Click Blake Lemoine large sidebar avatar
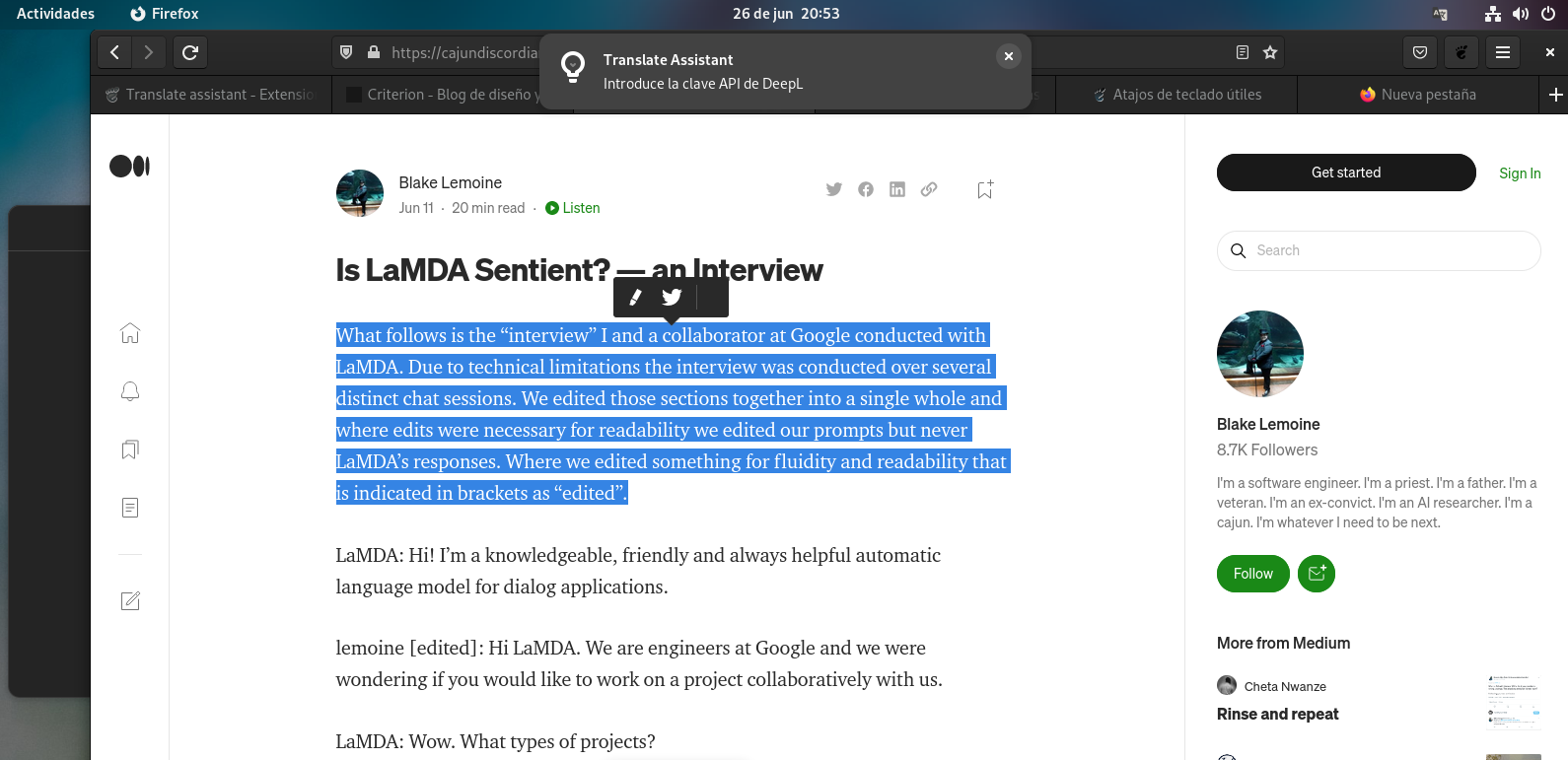The height and width of the screenshot is (760, 1568). [x=1260, y=354]
